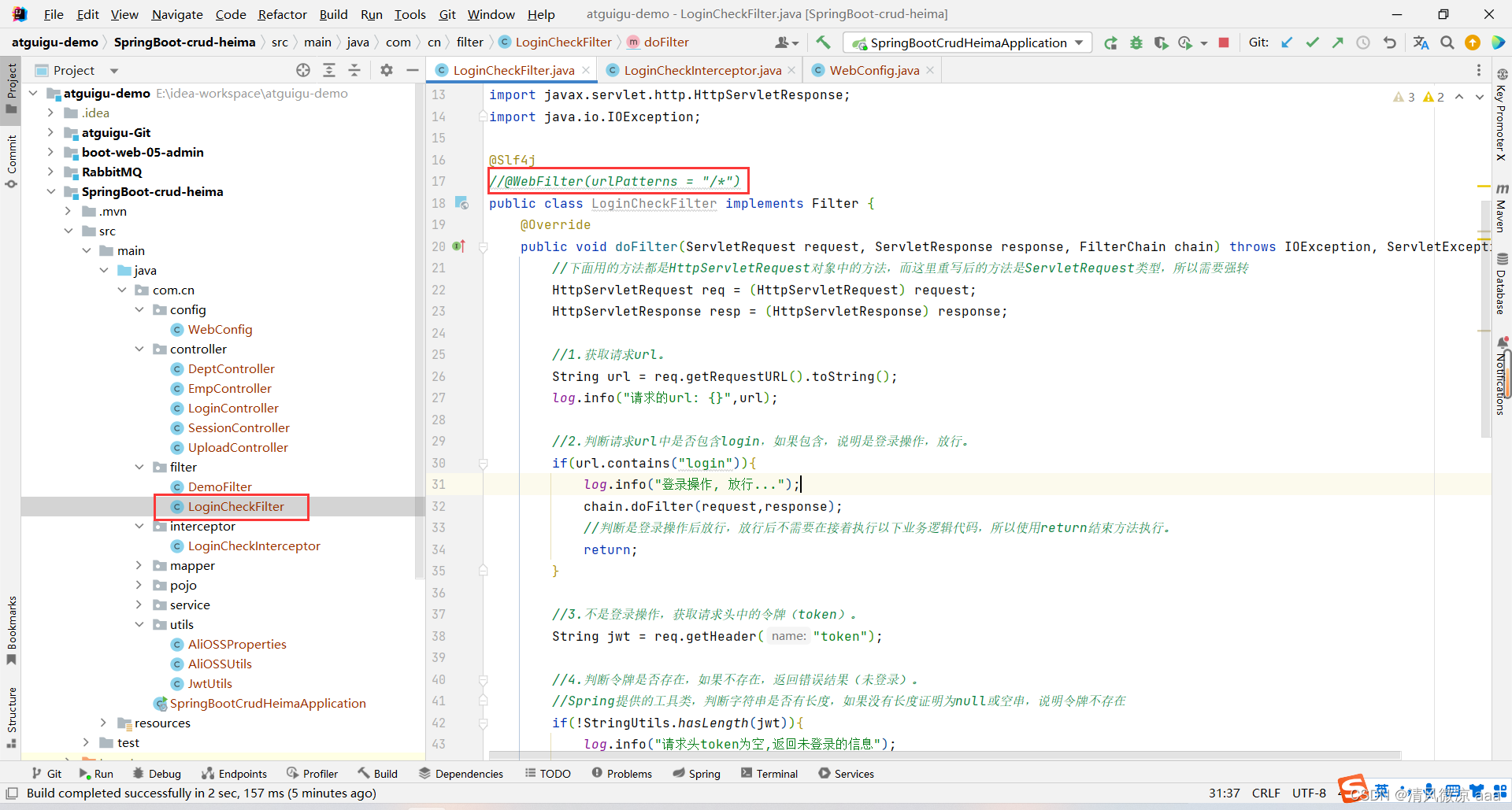The width and height of the screenshot is (1512, 810).
Task: Expand the service package
Action: [x=139, y=605]
